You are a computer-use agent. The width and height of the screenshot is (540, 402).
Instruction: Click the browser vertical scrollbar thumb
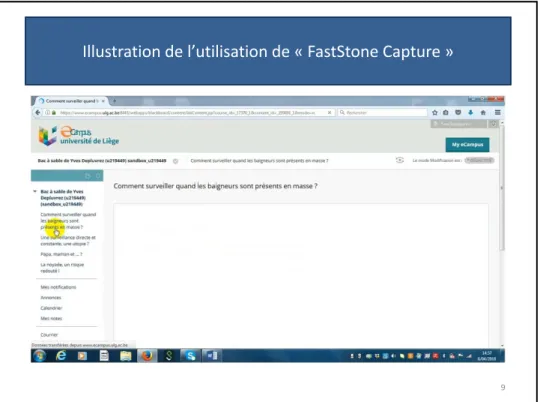pyautogui.click(x=502, y=188)
